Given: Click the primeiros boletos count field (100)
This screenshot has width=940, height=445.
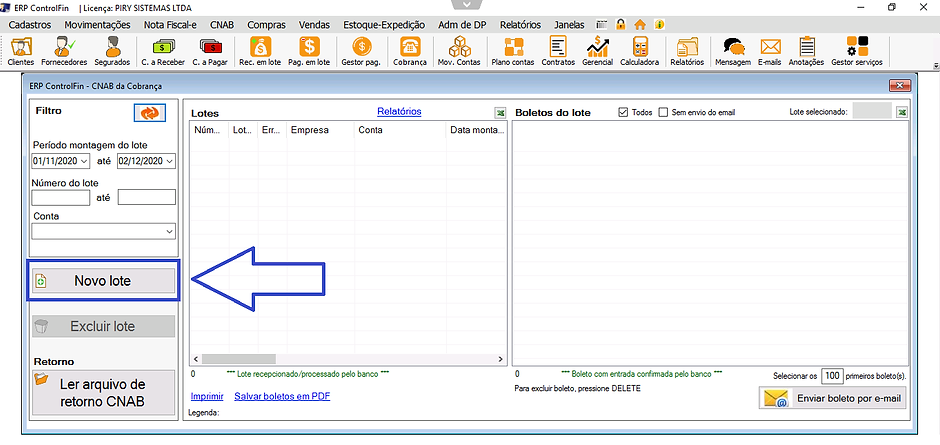Looking at the screenshot, I should coord(831,376).
